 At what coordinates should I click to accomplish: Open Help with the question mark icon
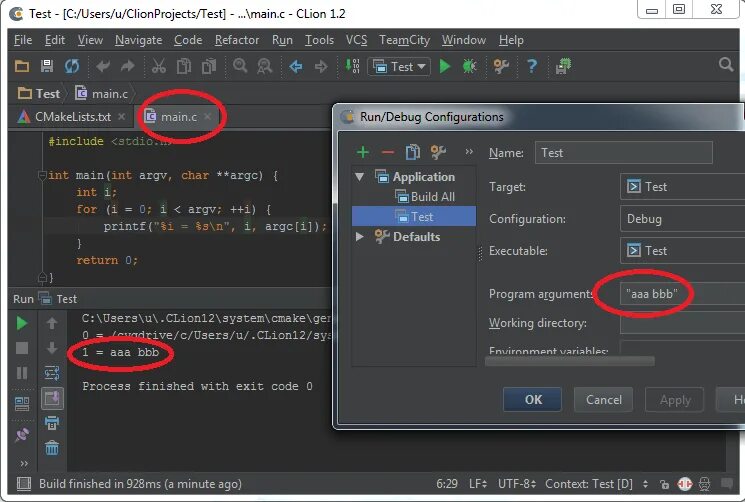[x=532, y=66]
